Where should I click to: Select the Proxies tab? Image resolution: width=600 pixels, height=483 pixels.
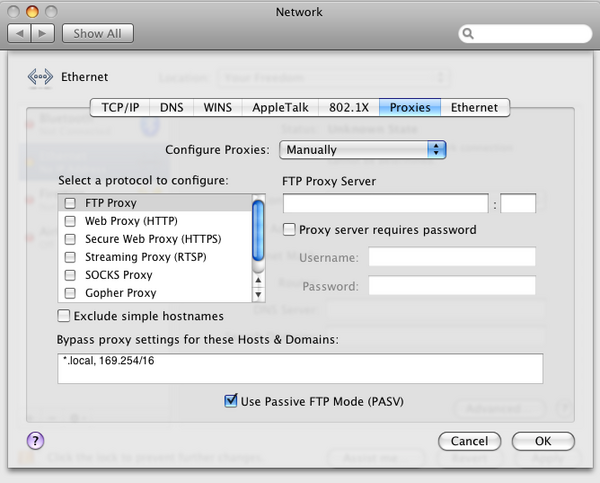410,108
